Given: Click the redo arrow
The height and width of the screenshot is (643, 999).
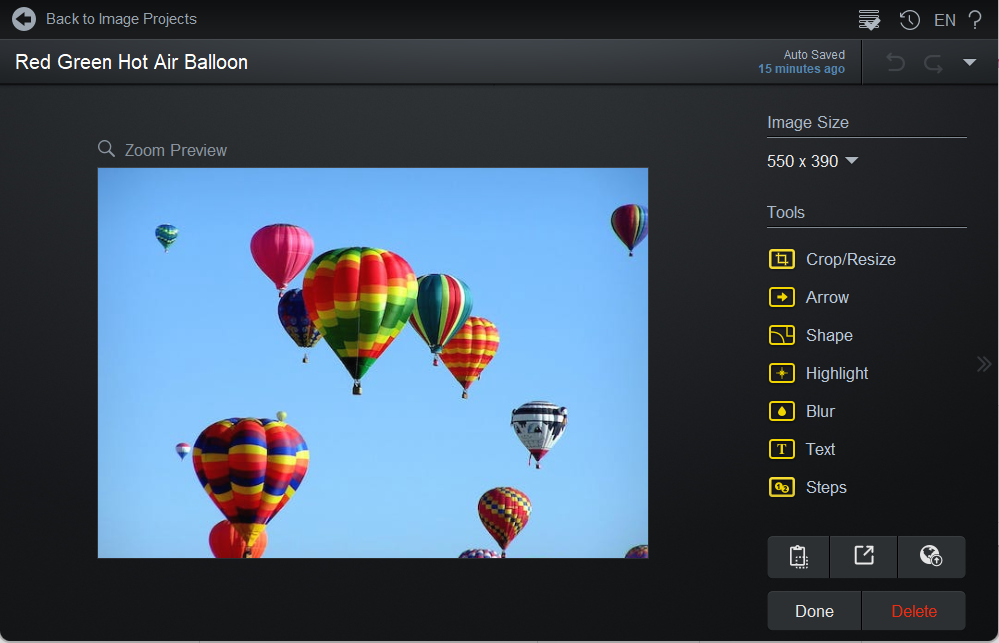Looking at the screenshot, I should coord(933,62).
